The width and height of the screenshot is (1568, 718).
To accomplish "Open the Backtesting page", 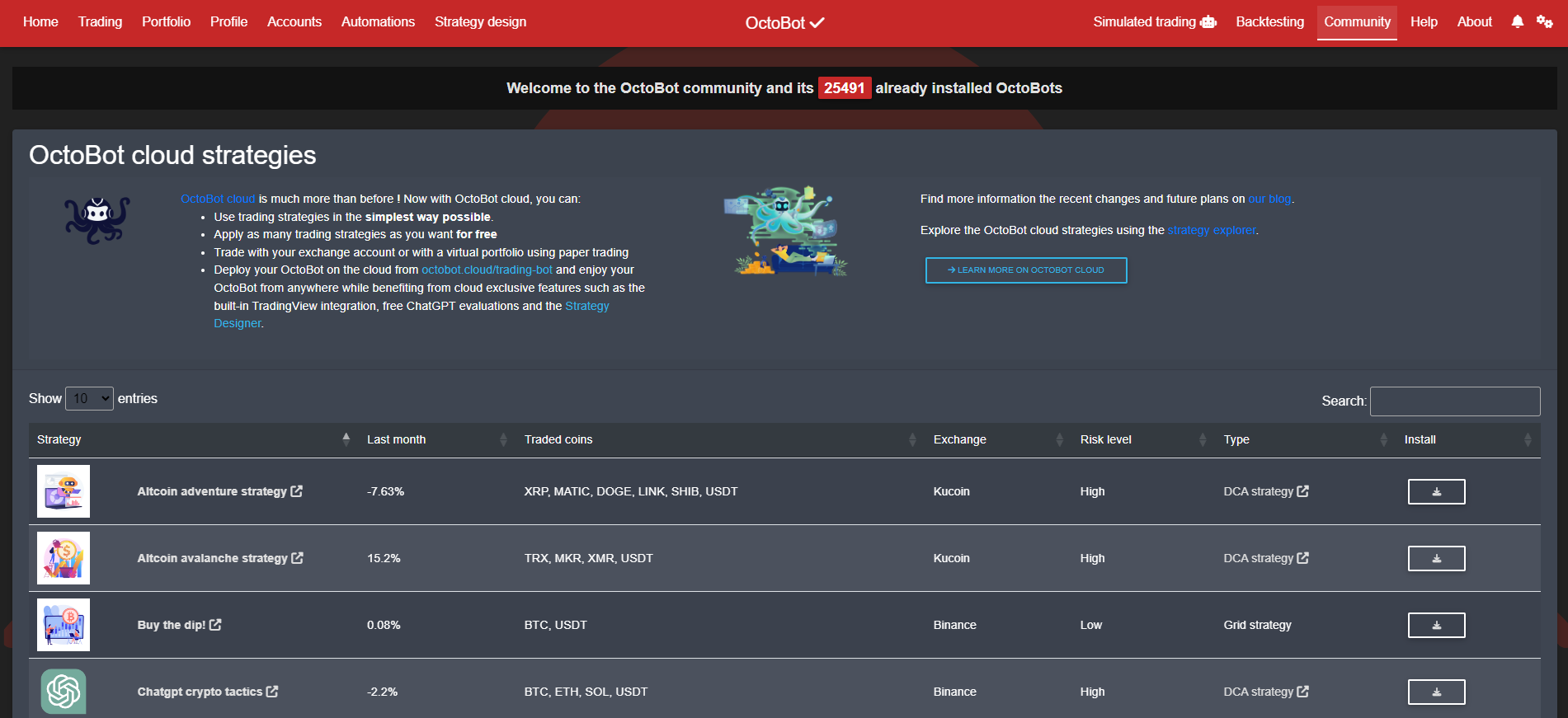I will pyautogui.click(x=1269, y=22).
